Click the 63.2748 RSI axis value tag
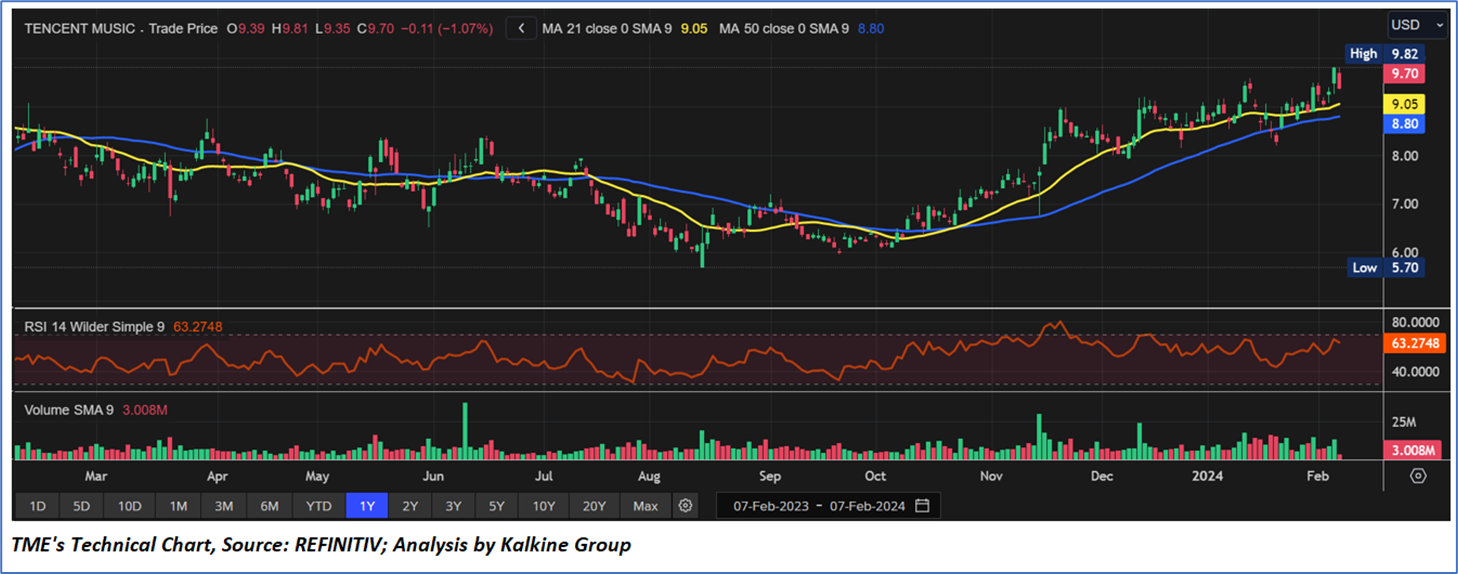Viewport: 1458px width, 574px height. (1414, 343)
